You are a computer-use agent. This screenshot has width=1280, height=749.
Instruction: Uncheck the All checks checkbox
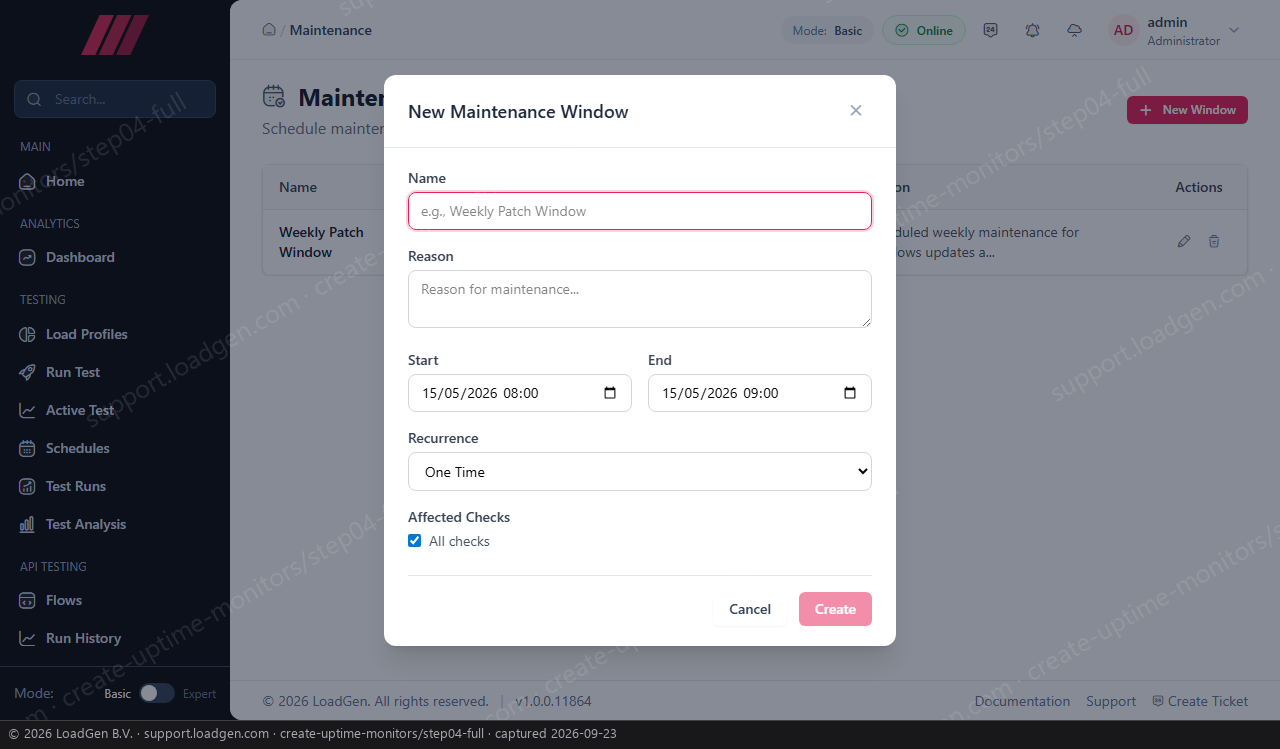(415, 541)
